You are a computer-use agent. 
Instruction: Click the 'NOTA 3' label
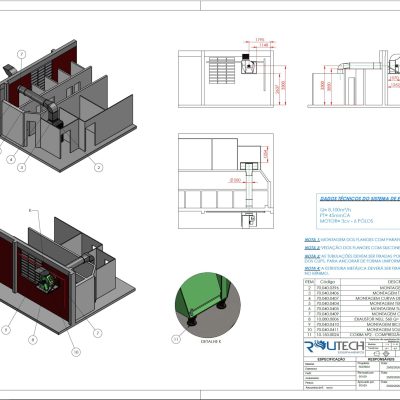click(312, 256)
